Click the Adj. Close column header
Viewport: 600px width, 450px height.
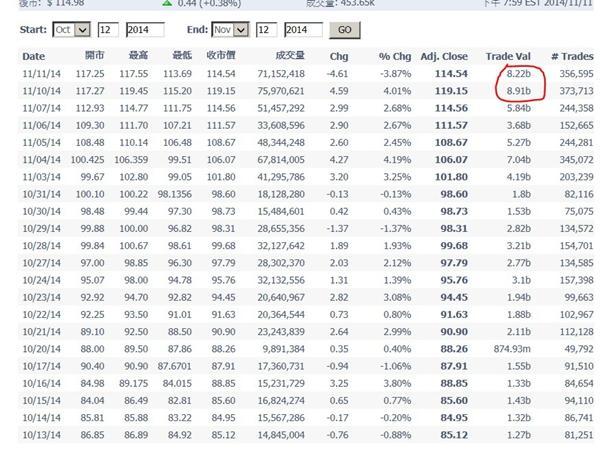pos(444,57)
